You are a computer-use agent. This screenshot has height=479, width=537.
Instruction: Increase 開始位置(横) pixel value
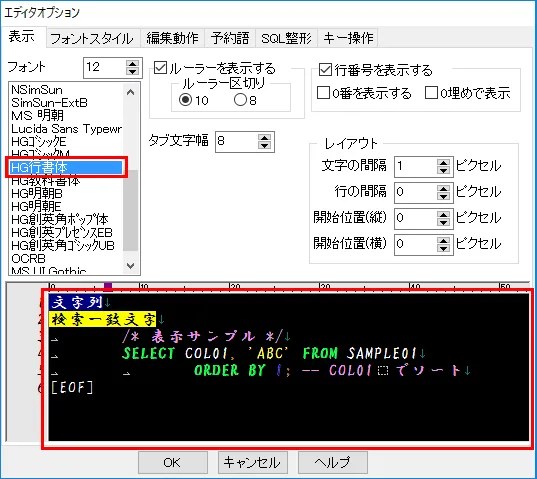pos(444,241)
